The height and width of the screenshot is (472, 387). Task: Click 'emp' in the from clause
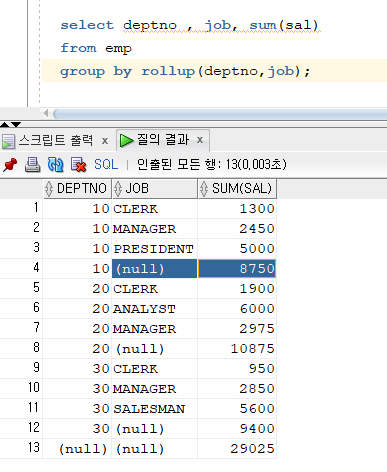pyautogui.click(x=118, y=49)
